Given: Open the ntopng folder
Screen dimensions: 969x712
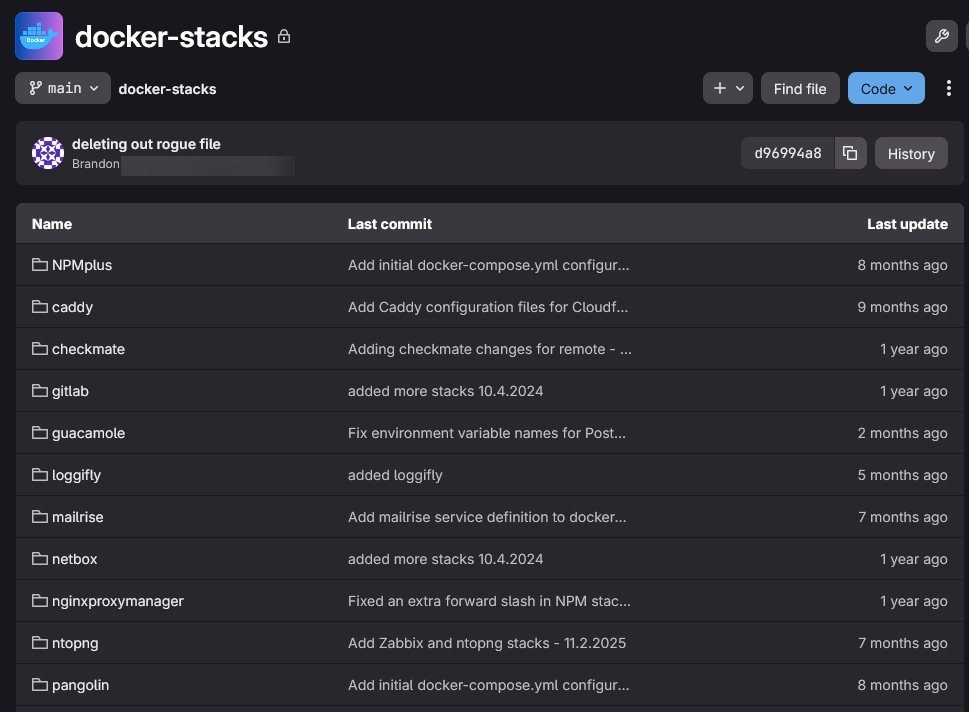Looking at the screenshot, I should pos(75,643).
